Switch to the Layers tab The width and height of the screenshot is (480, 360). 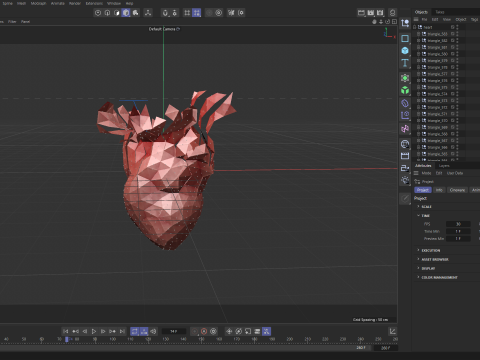tap(444, 166)
